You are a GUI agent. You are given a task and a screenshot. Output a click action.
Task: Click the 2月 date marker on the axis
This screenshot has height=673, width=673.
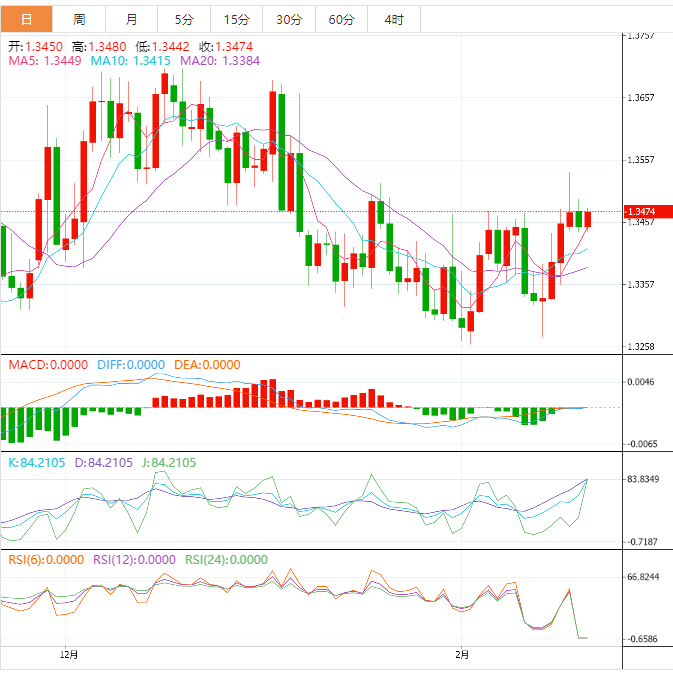click(x=460, y=656)
